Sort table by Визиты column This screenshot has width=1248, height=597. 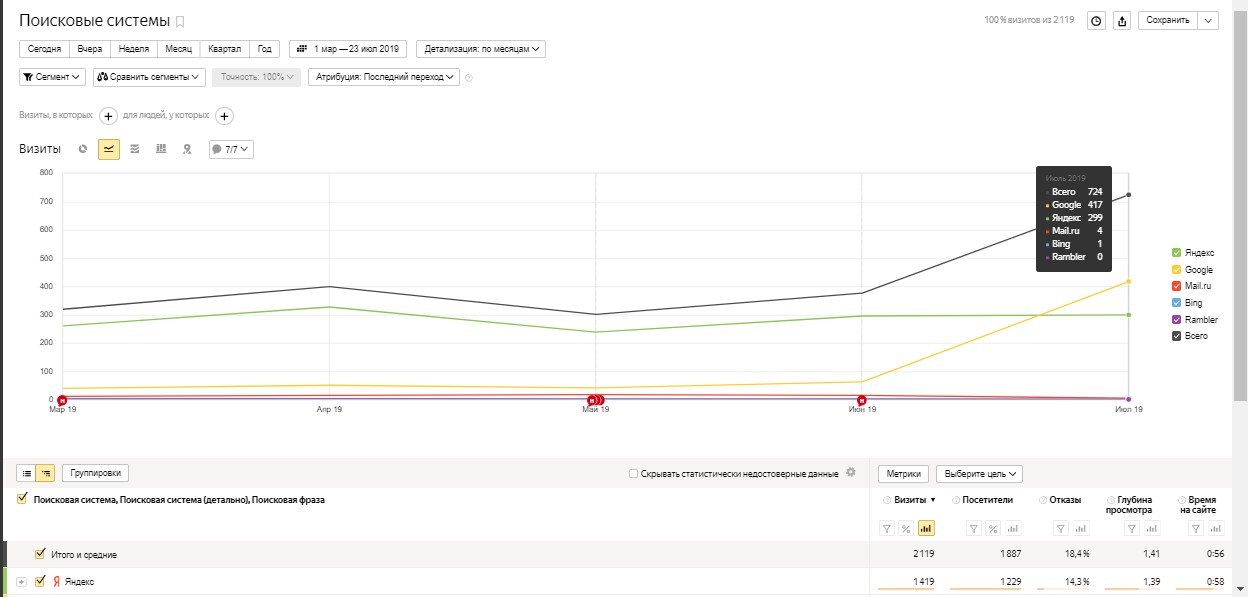(909, 500)
